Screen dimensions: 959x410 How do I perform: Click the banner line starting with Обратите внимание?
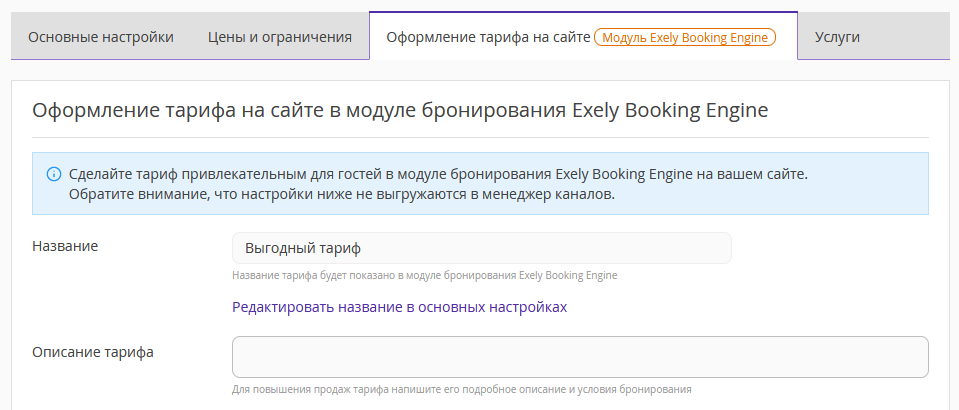point(341,195)
